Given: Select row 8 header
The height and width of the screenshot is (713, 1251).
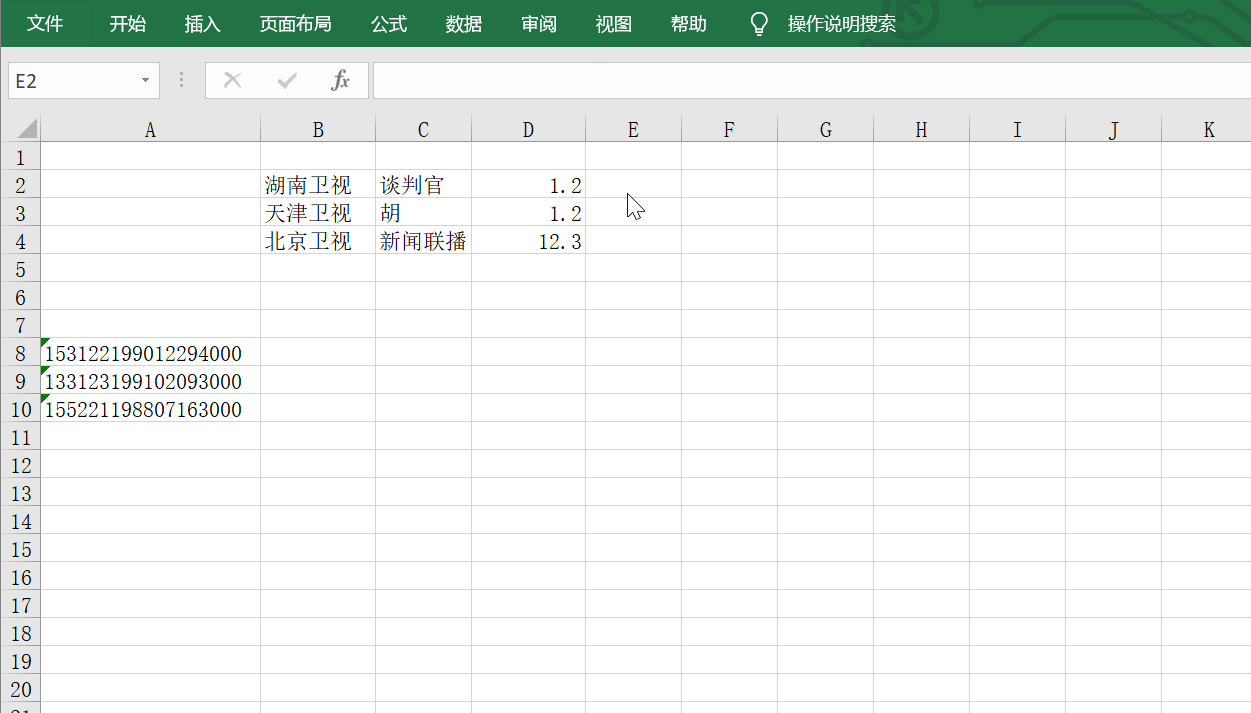Looking at the screenshot, I should tap(20, 353).
